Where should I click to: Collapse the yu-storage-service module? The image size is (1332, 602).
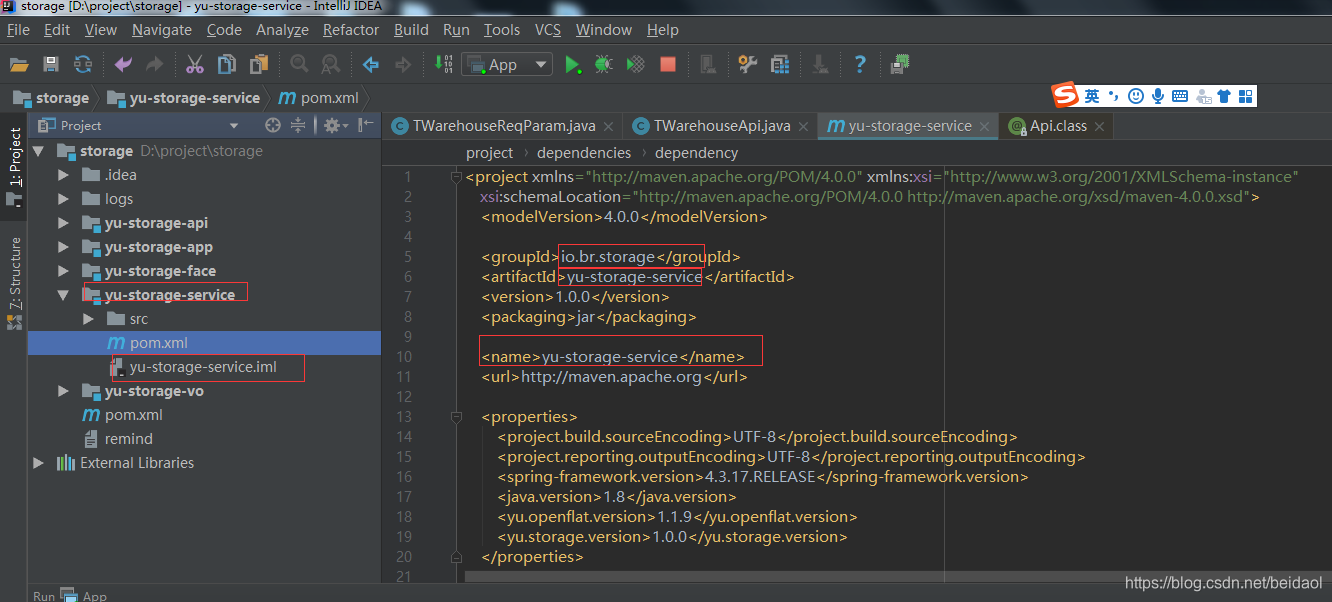coord(64,295)
